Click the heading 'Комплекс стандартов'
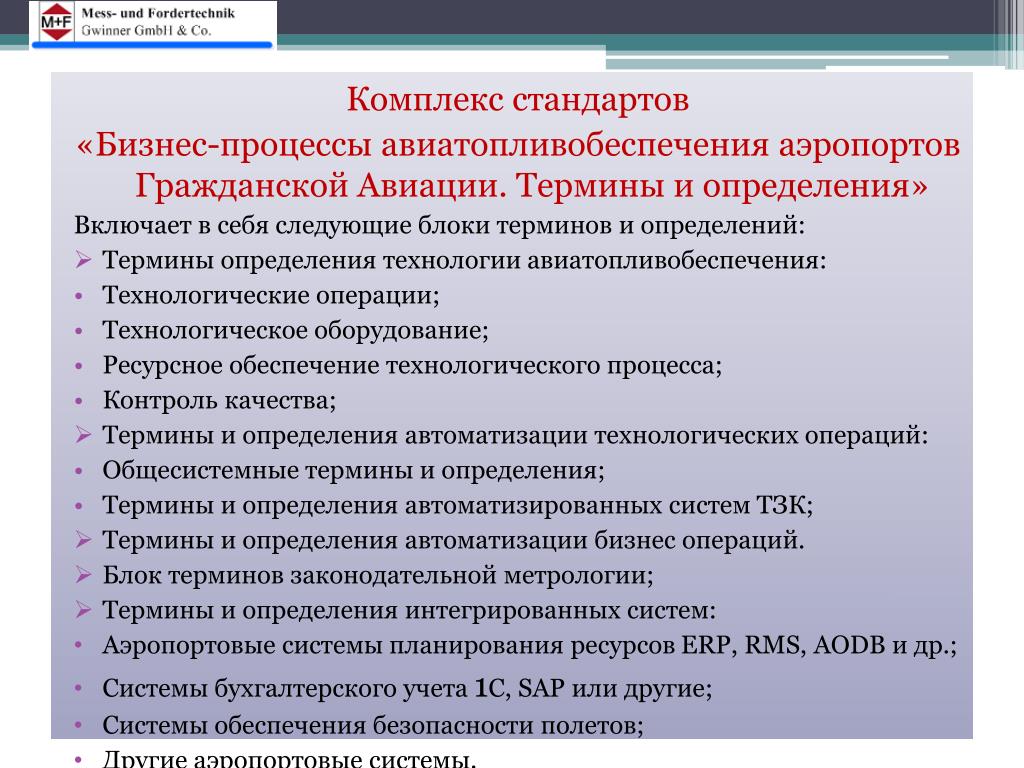 [x=517, y=100]
